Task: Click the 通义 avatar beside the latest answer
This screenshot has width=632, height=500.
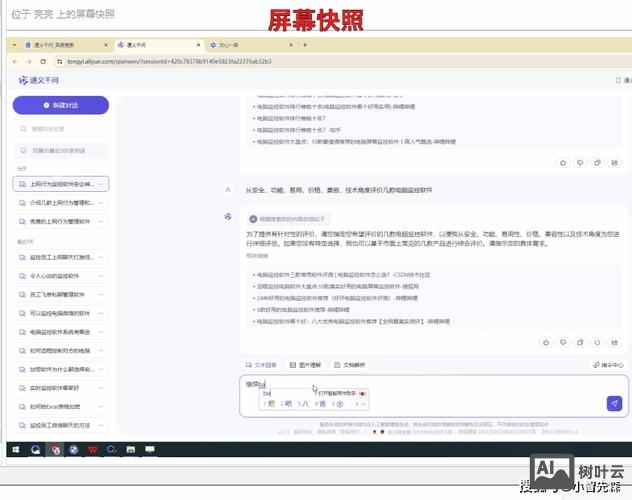Action: [228, 217]
